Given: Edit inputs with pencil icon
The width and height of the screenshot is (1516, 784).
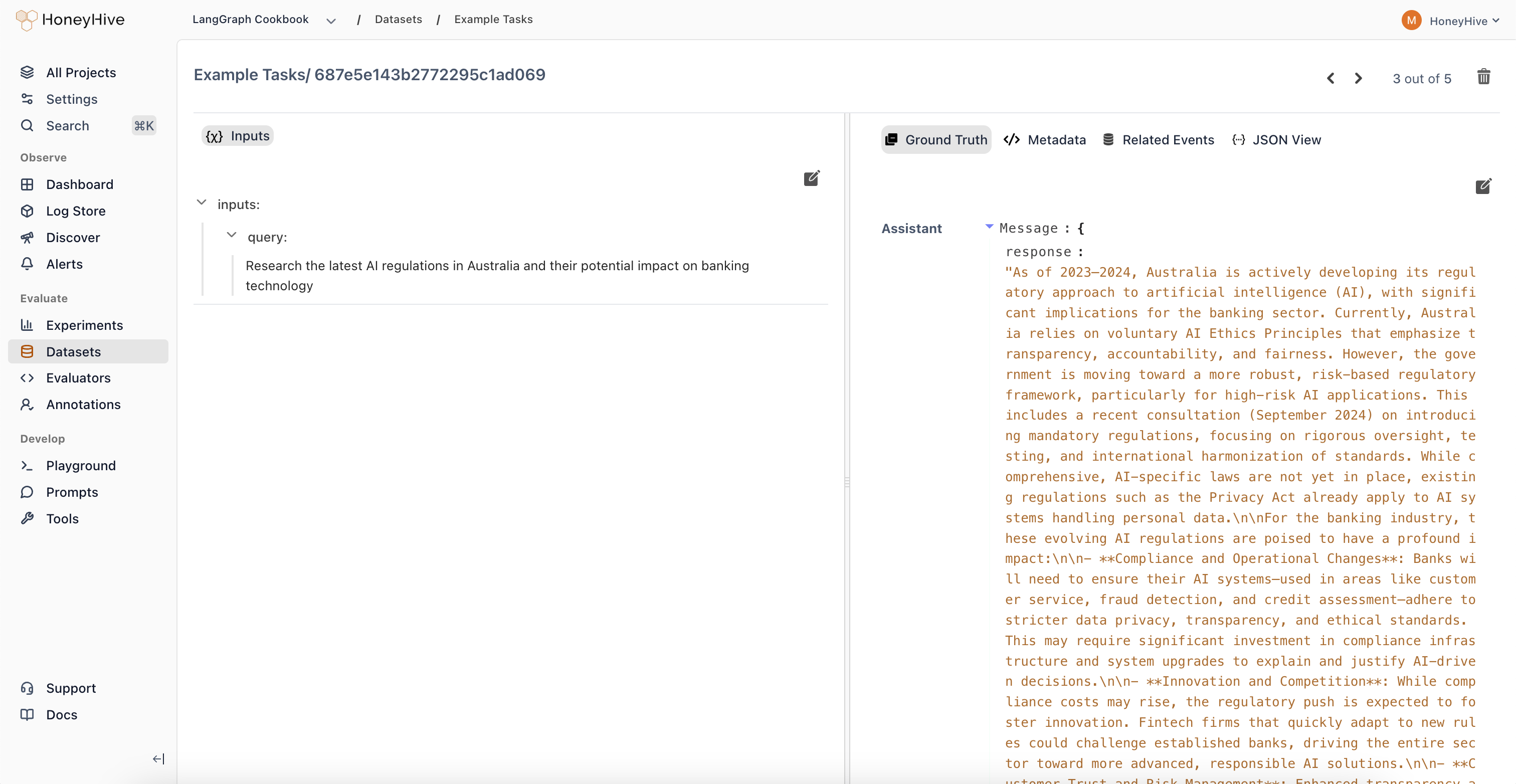Looking at the screenshot, I should pyautogui.click(x=811, y=178).
